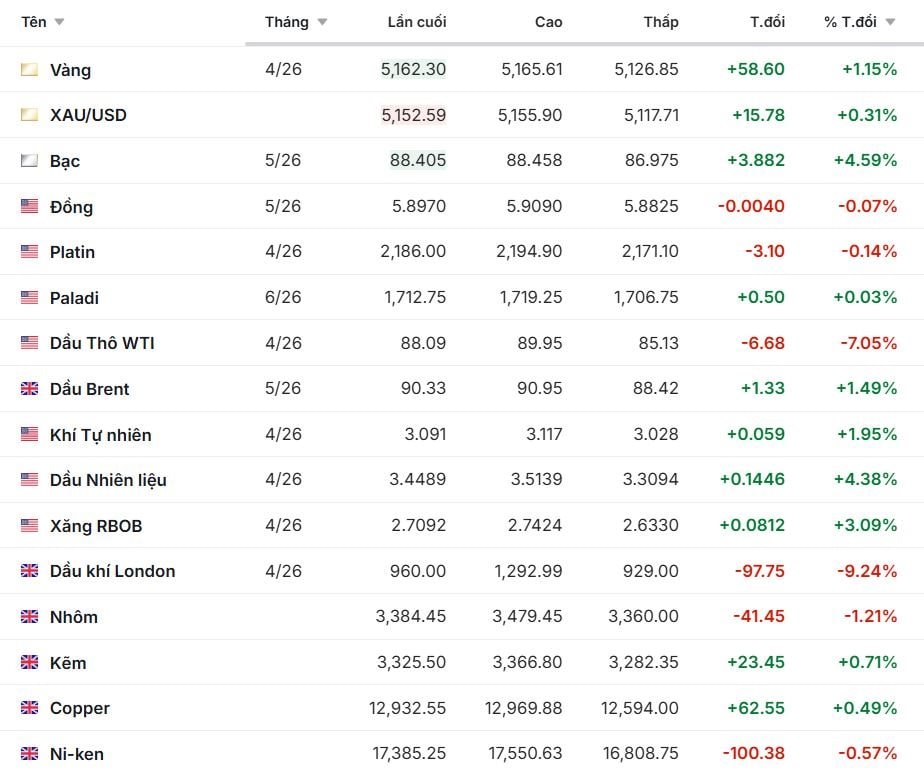
Task: Click the UK flag beside Ni-ken
Action: (30, 754)
